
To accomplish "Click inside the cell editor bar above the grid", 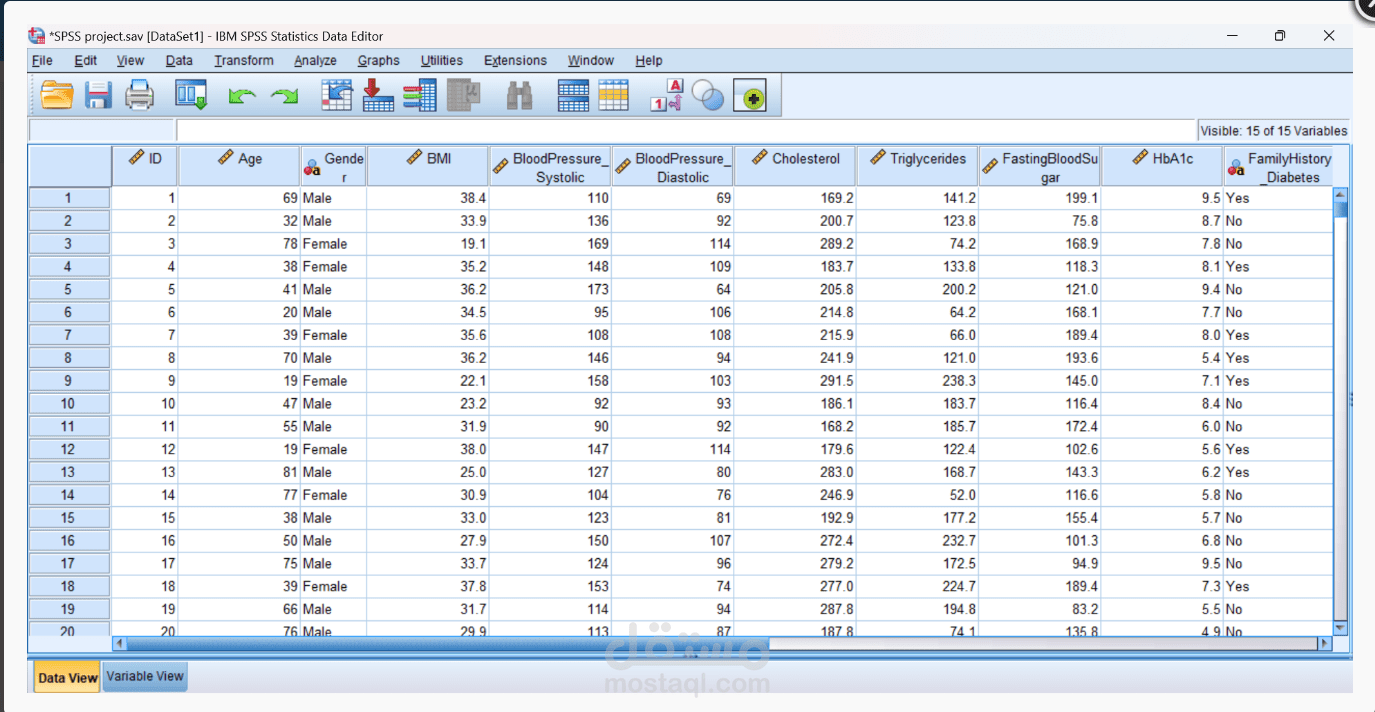I will (400, 130).
